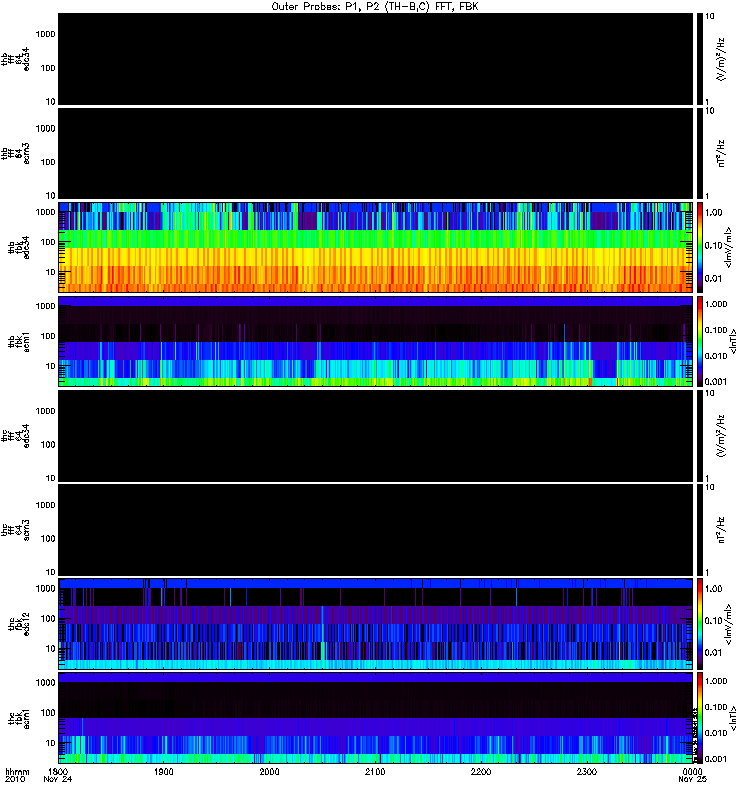Click inside the thb fbk scm1 spectrogram panel
The image size is (750, 800).
coord(375,341)
